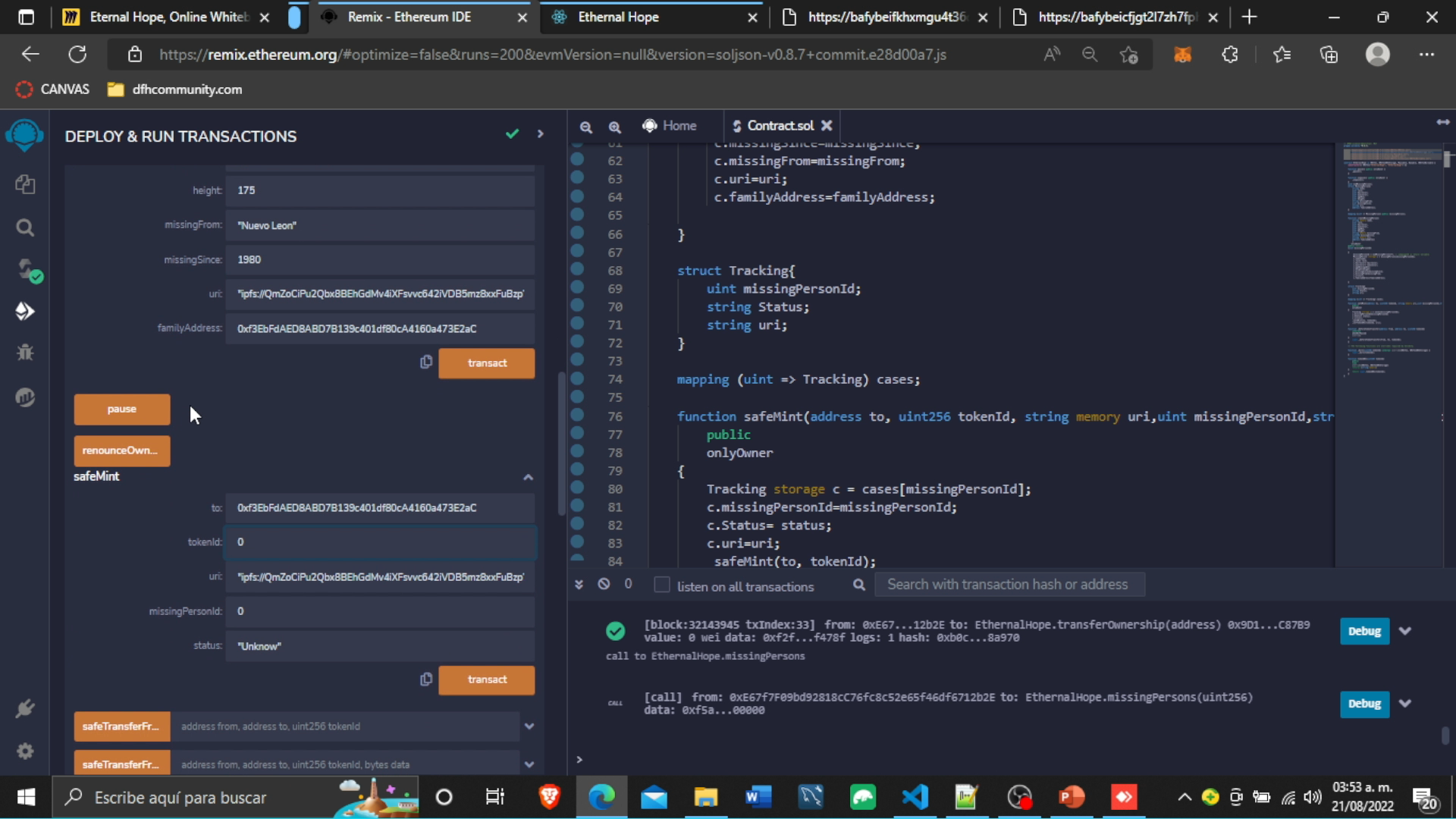Toggle breakpoint dot on line 74

coord(577,378)
